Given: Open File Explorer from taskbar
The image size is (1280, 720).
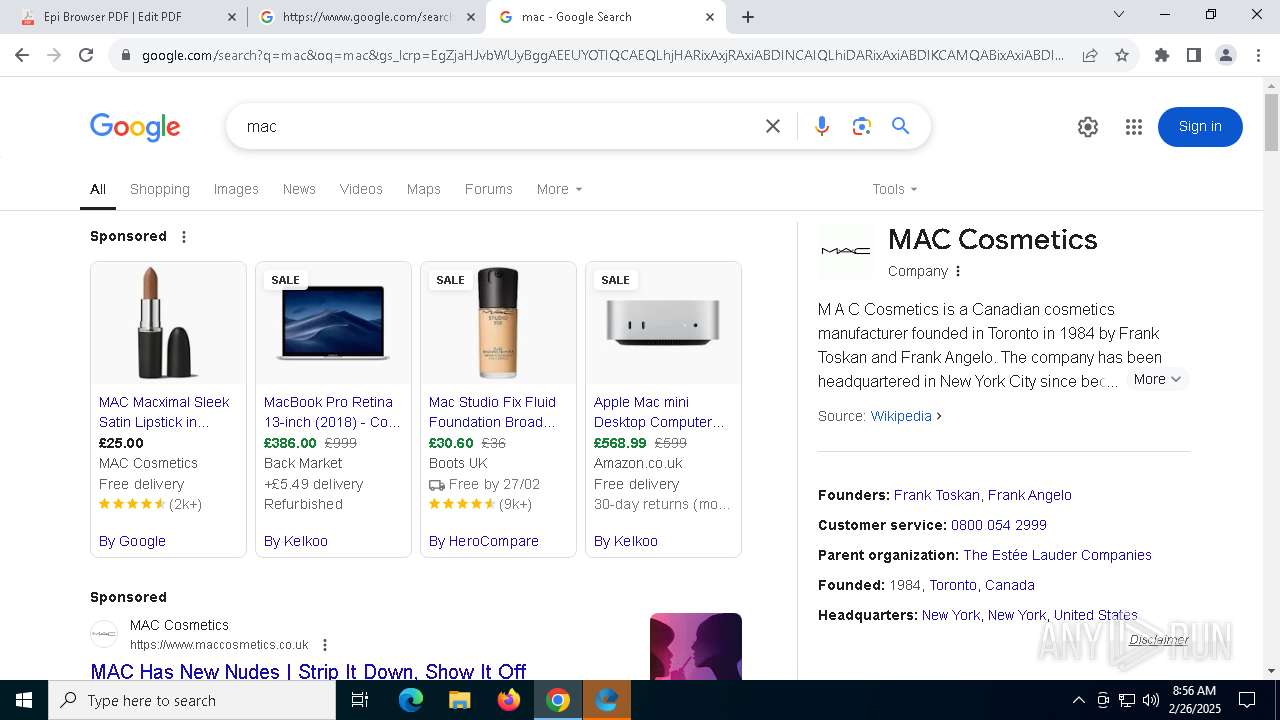Looking at the screenshot, I should (x=460, y=700).
